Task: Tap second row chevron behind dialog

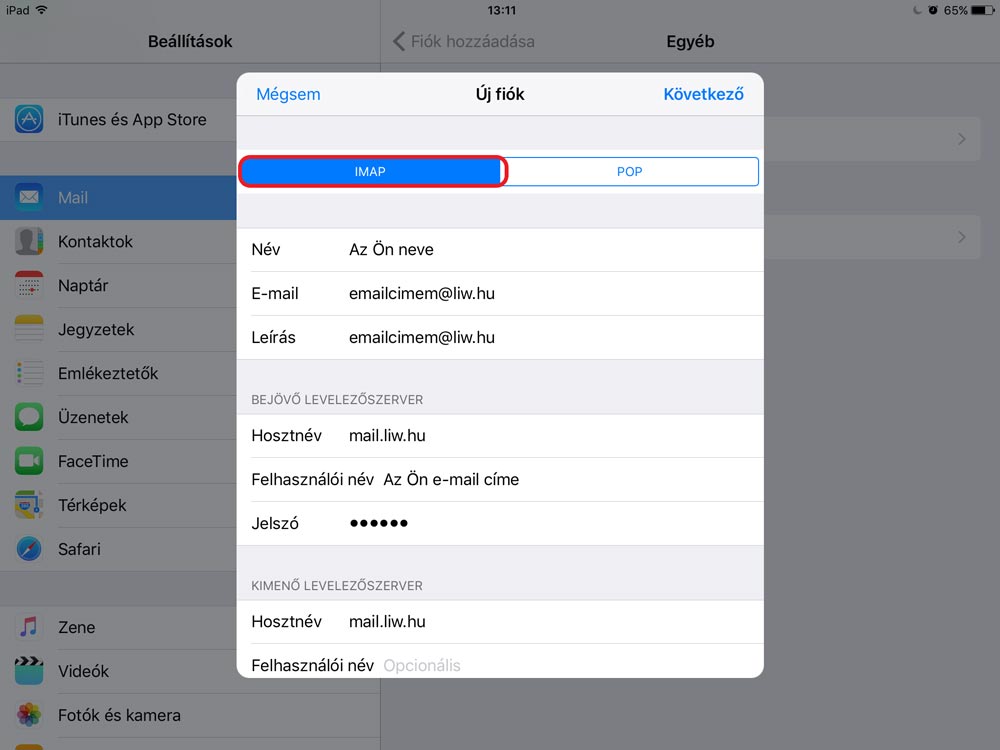Action: click(961, 237)
